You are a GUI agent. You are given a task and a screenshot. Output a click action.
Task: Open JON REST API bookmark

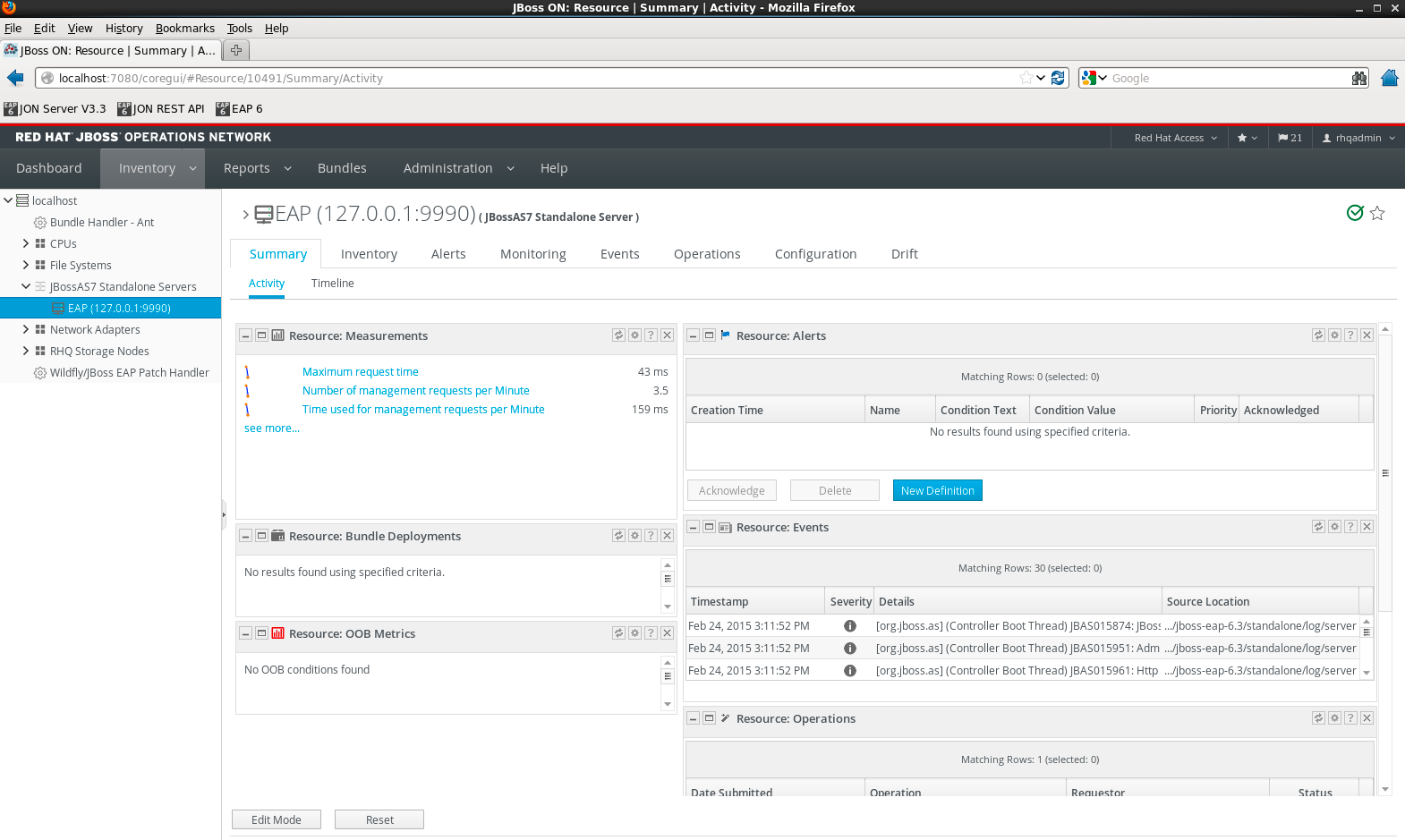(x=161, y=108)
